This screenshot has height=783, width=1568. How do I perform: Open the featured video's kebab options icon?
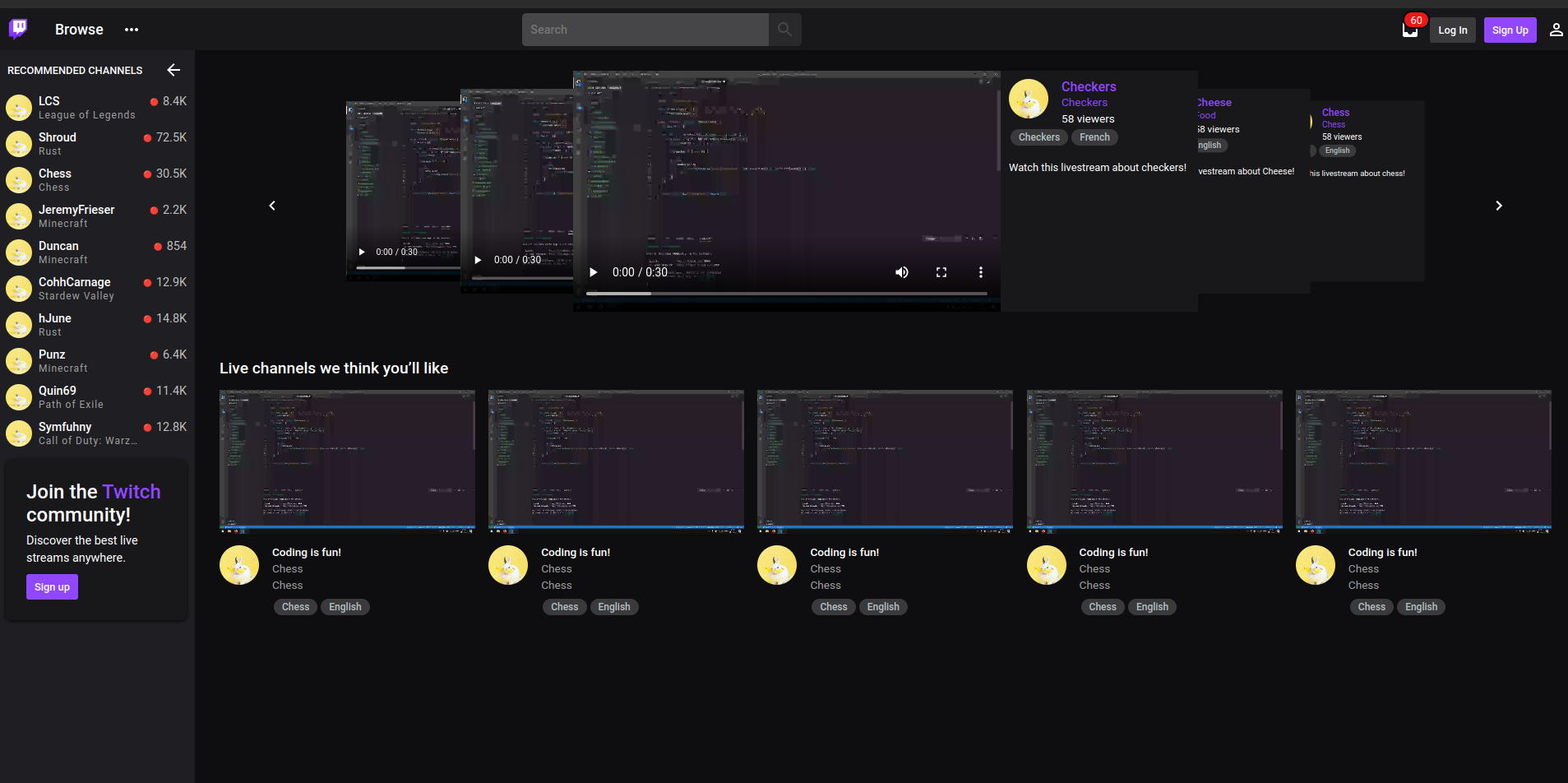coord(981,271)
